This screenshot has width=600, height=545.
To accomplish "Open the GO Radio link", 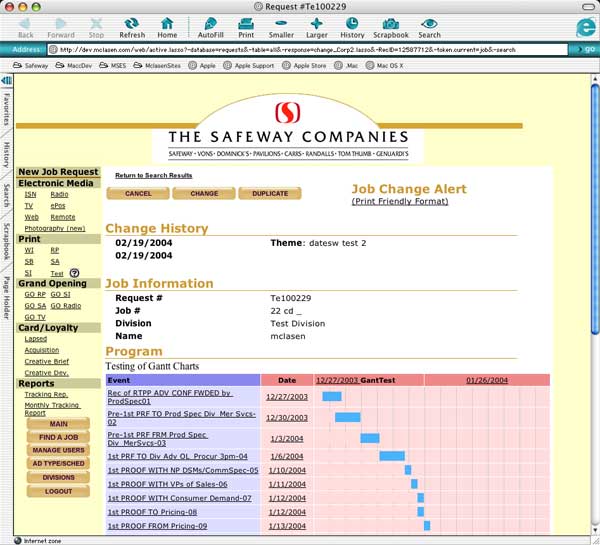I will click(x=66, y=306).
